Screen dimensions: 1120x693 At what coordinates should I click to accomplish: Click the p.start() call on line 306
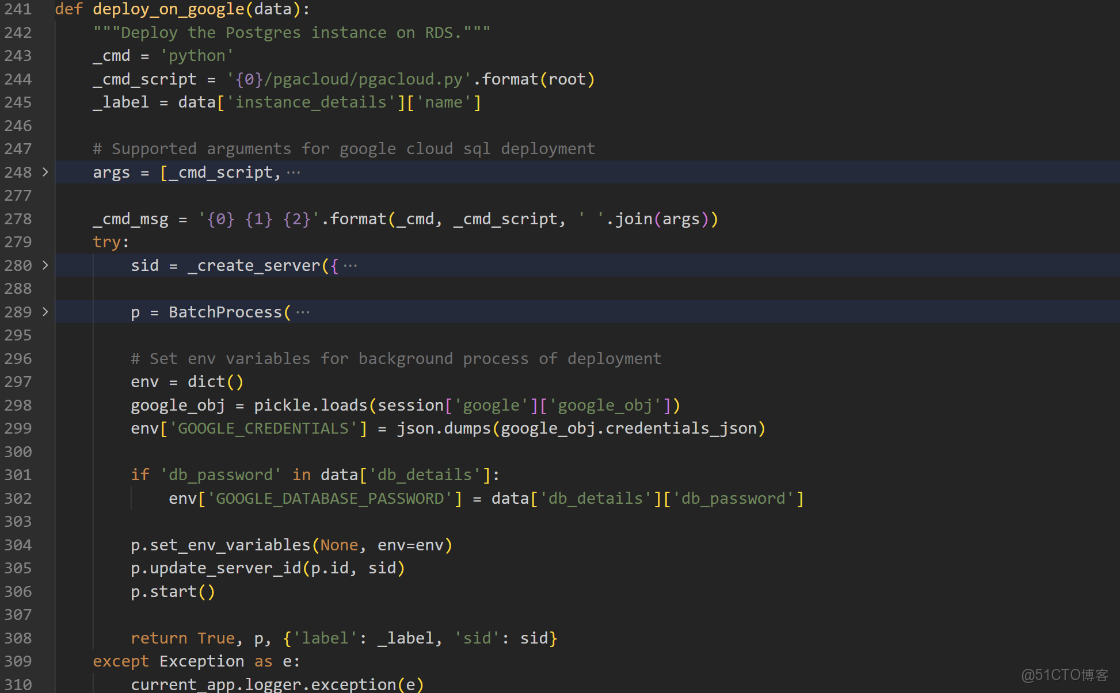point(170,591)
